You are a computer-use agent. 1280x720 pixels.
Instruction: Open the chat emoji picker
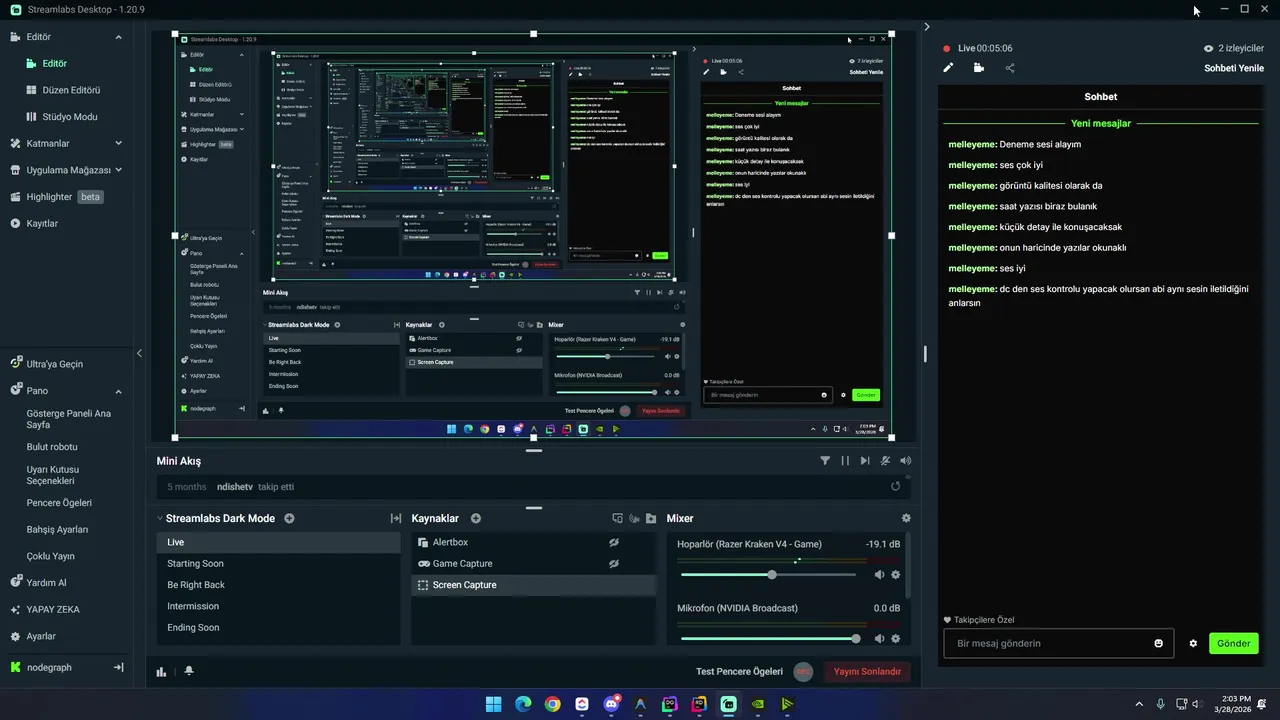click(1159, 643)
